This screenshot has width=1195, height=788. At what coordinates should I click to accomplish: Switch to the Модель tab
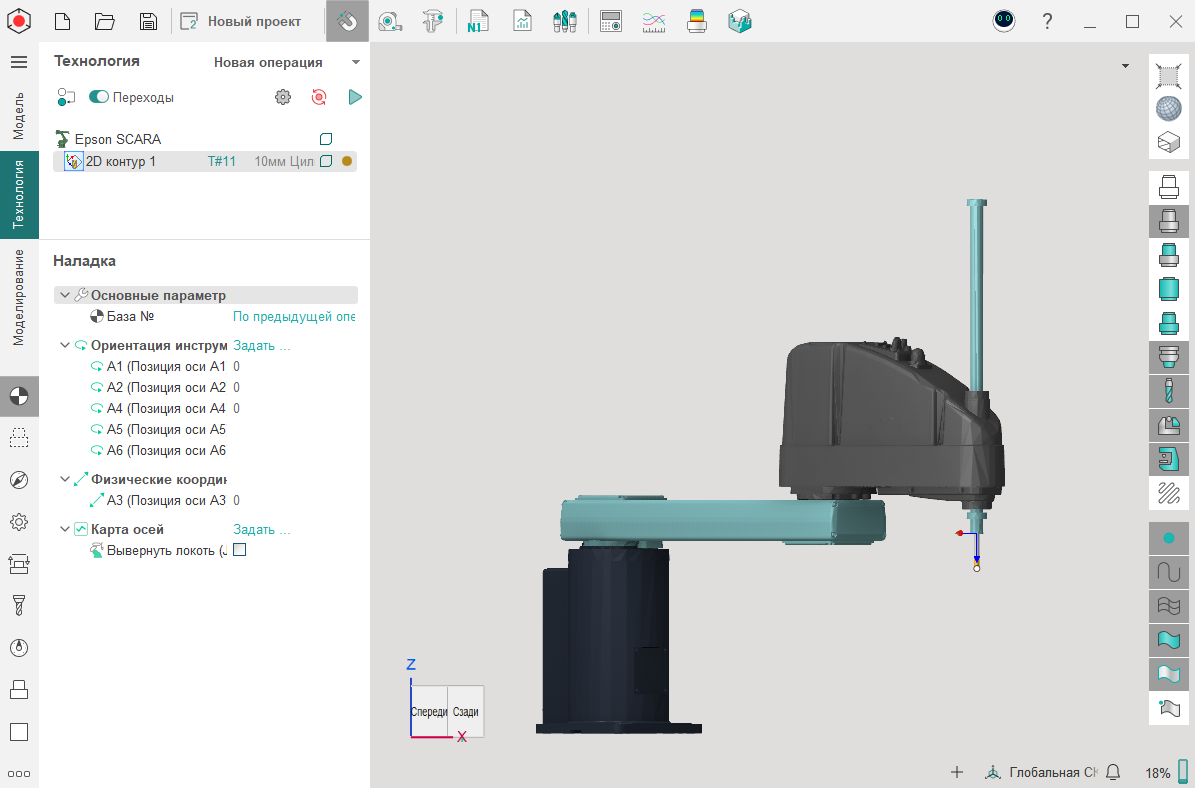[18, 115]
